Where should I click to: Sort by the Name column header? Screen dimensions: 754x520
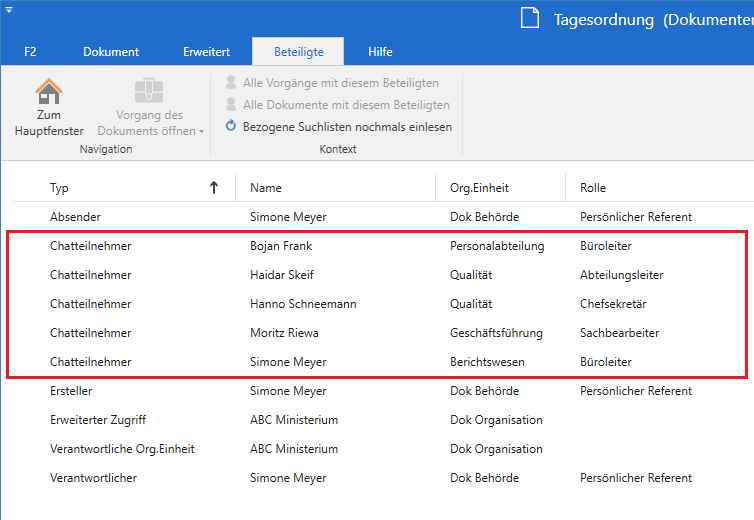(266, 187)
